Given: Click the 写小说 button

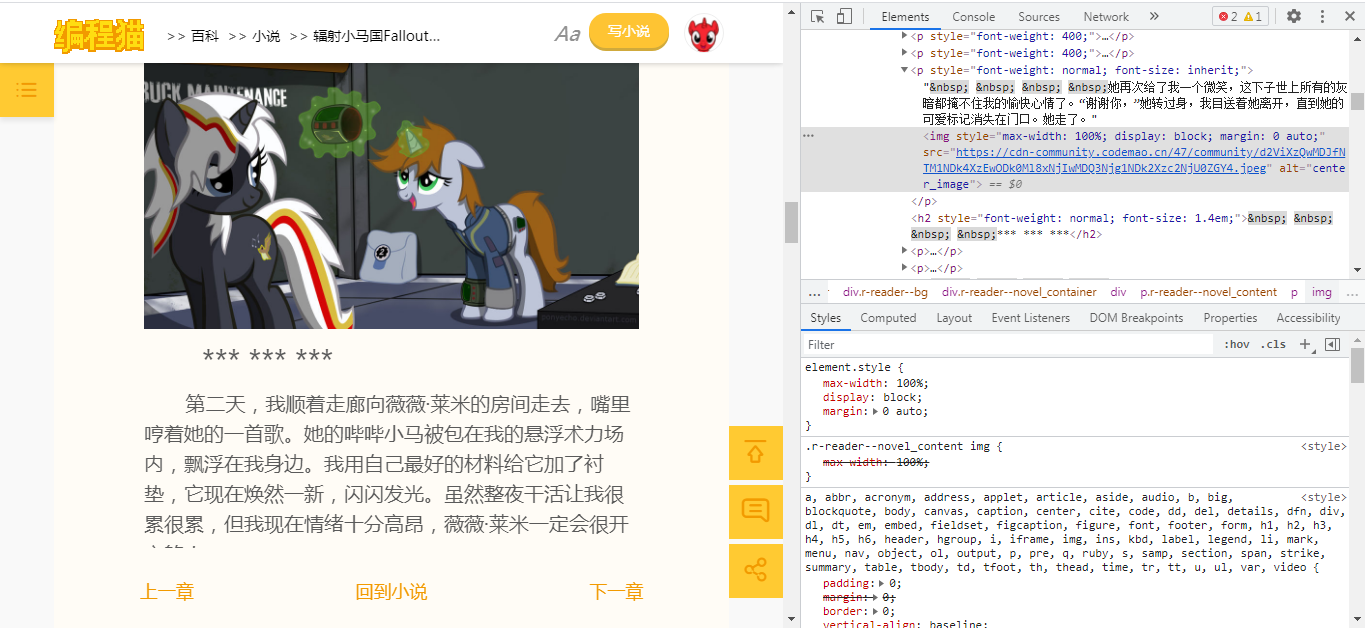Looking at the screenshot, I should [629, 32].
